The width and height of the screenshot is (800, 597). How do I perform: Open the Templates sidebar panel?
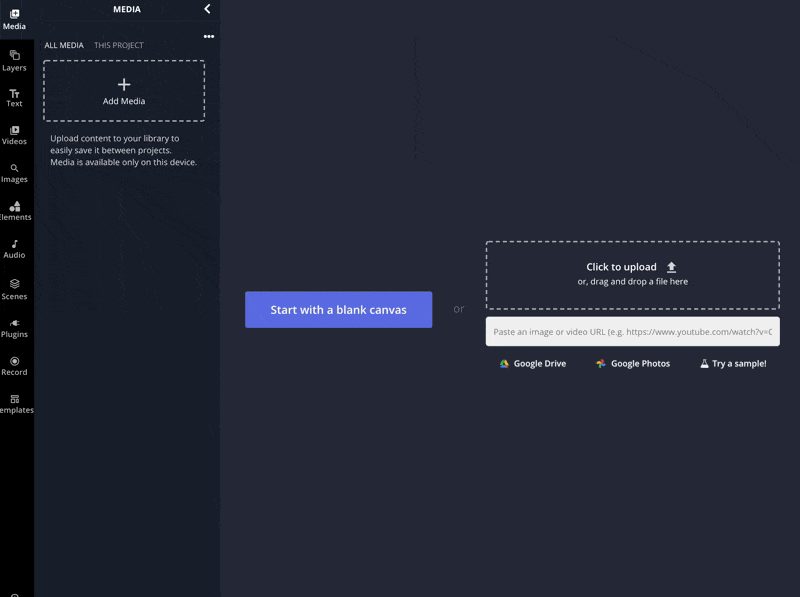click(x=14, y=403)
